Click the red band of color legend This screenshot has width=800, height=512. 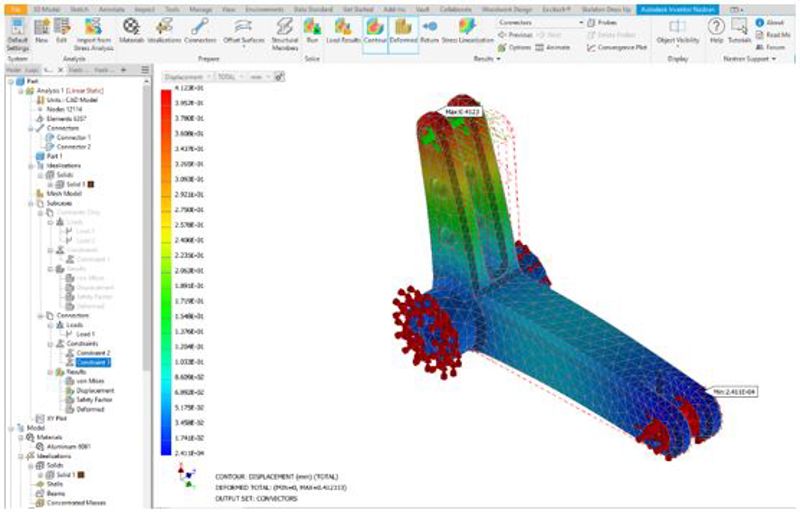pyautogui.click(x=166, y=110)
